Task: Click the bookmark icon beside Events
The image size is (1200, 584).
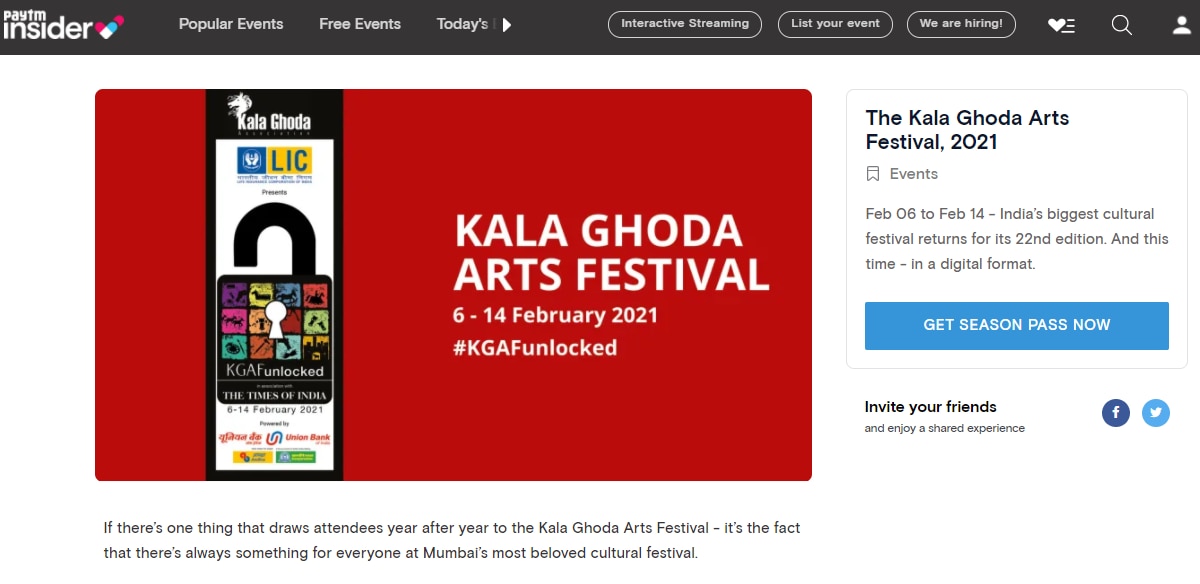Action: tap(873, 174)
